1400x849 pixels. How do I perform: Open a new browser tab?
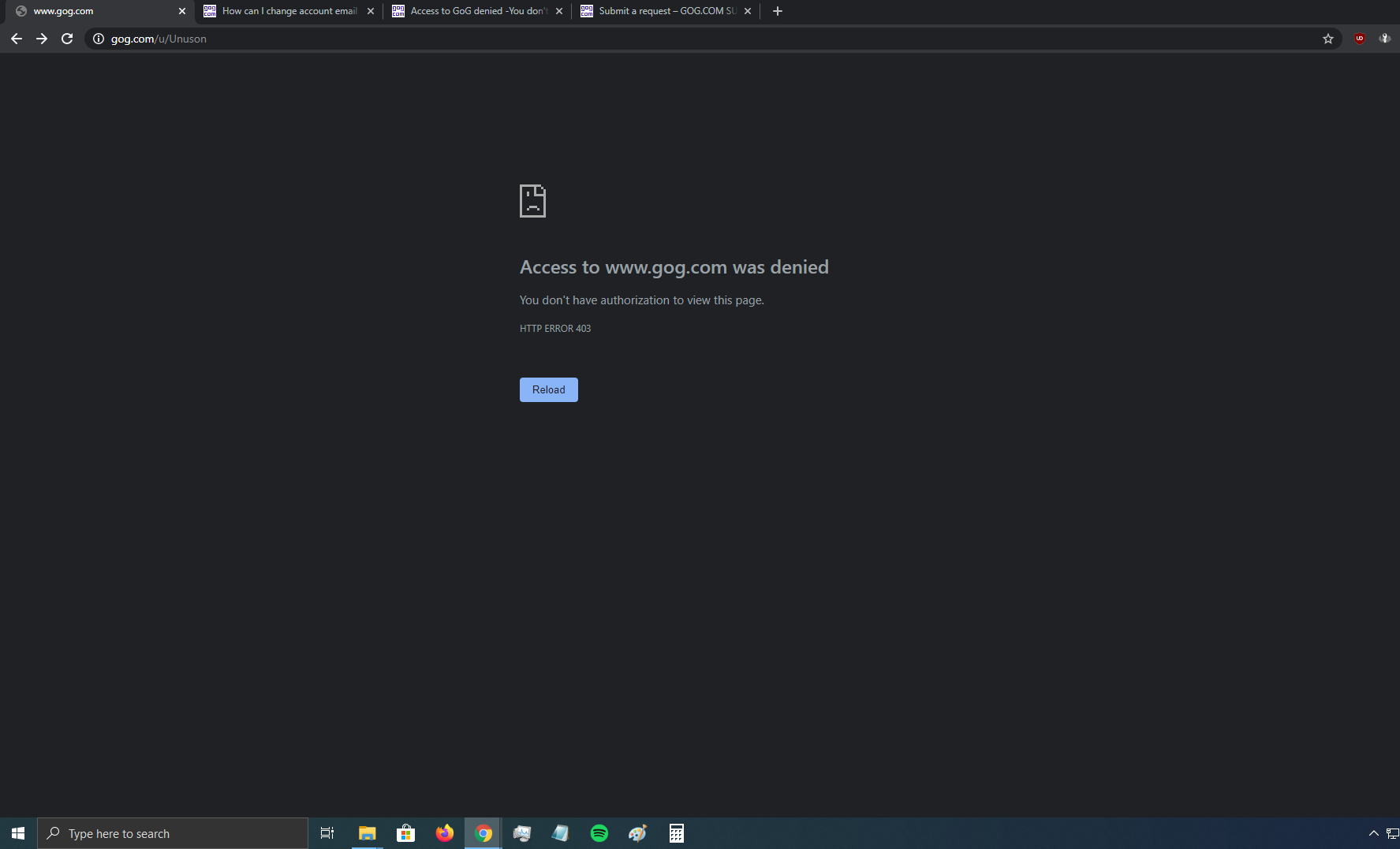point(778,11)
